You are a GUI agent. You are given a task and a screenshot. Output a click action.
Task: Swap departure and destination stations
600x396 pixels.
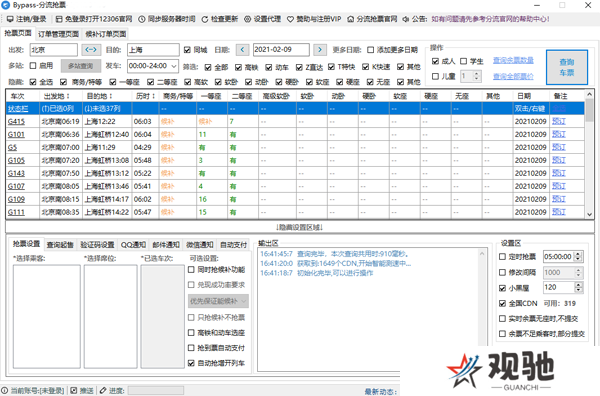pyautogui.click(x=91, y=50)
